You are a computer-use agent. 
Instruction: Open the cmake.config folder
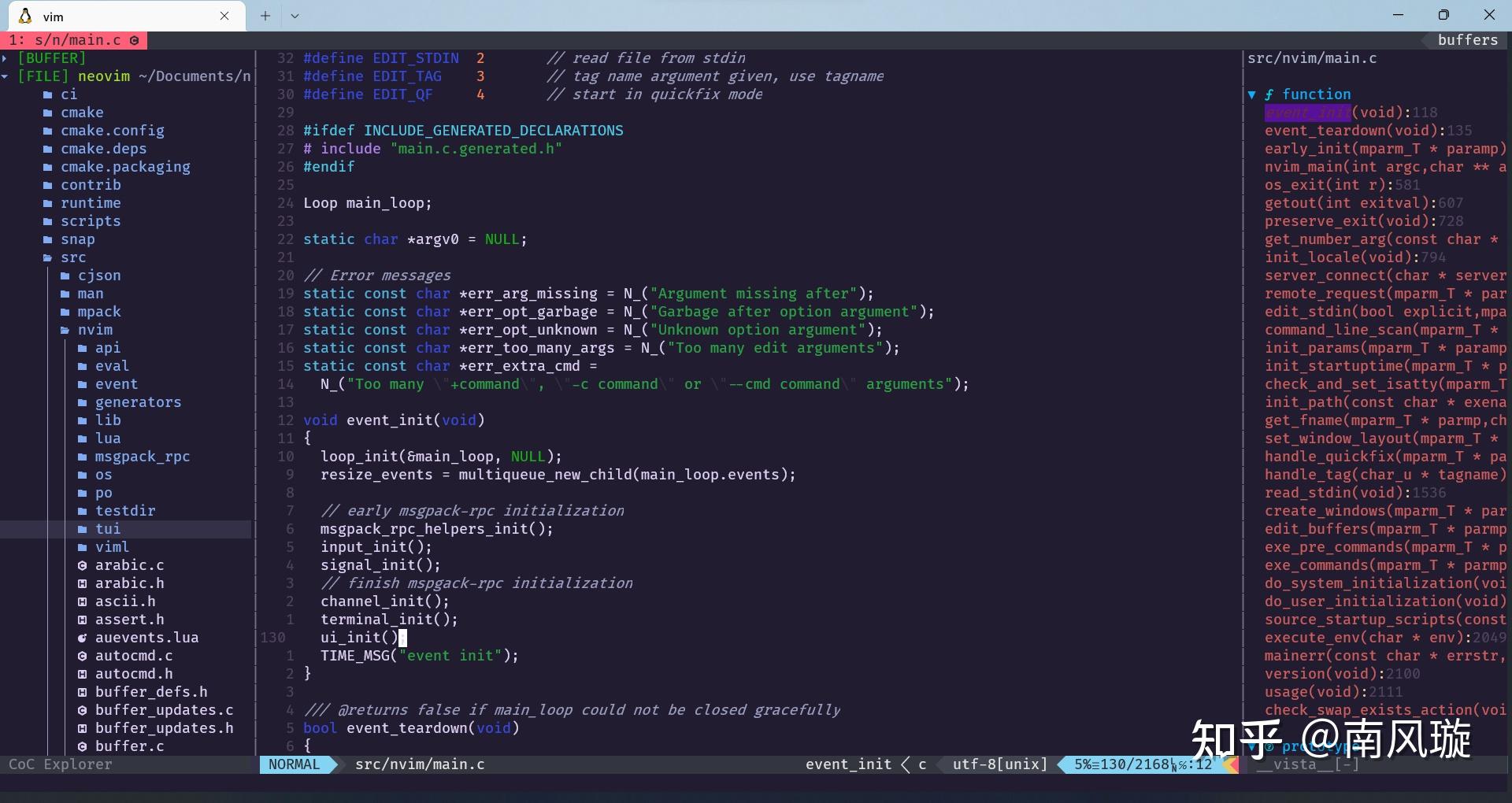(113, 131)
